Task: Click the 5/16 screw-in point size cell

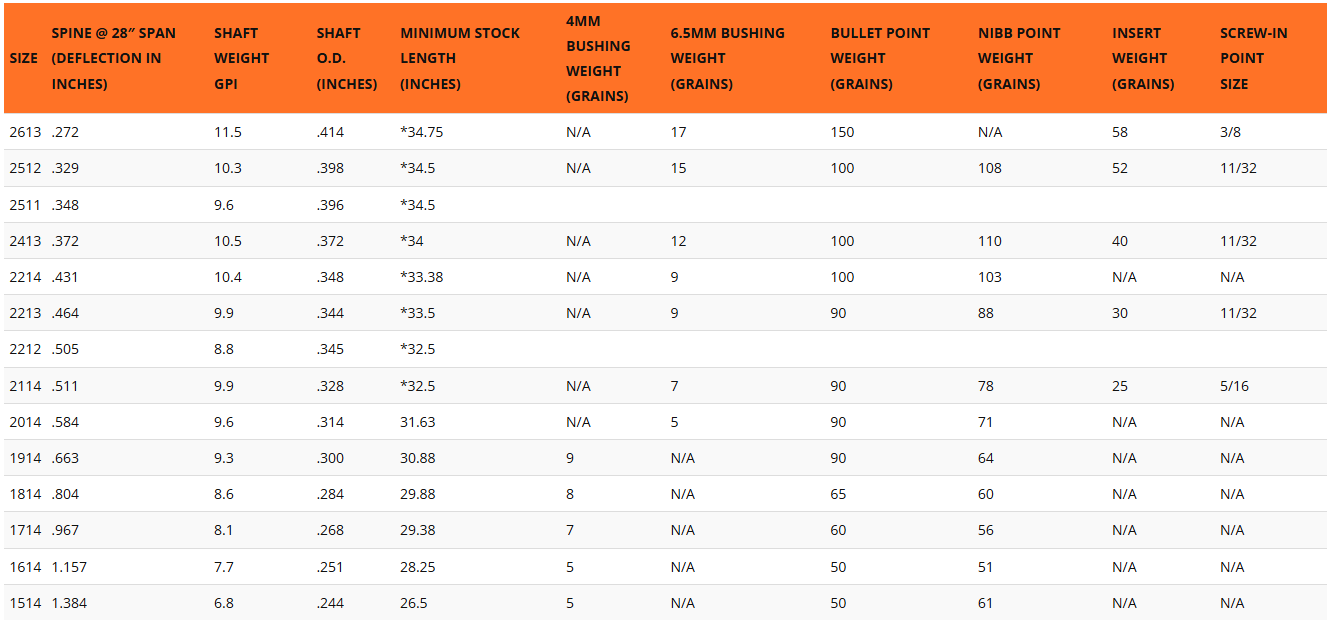Action: 1234,386
